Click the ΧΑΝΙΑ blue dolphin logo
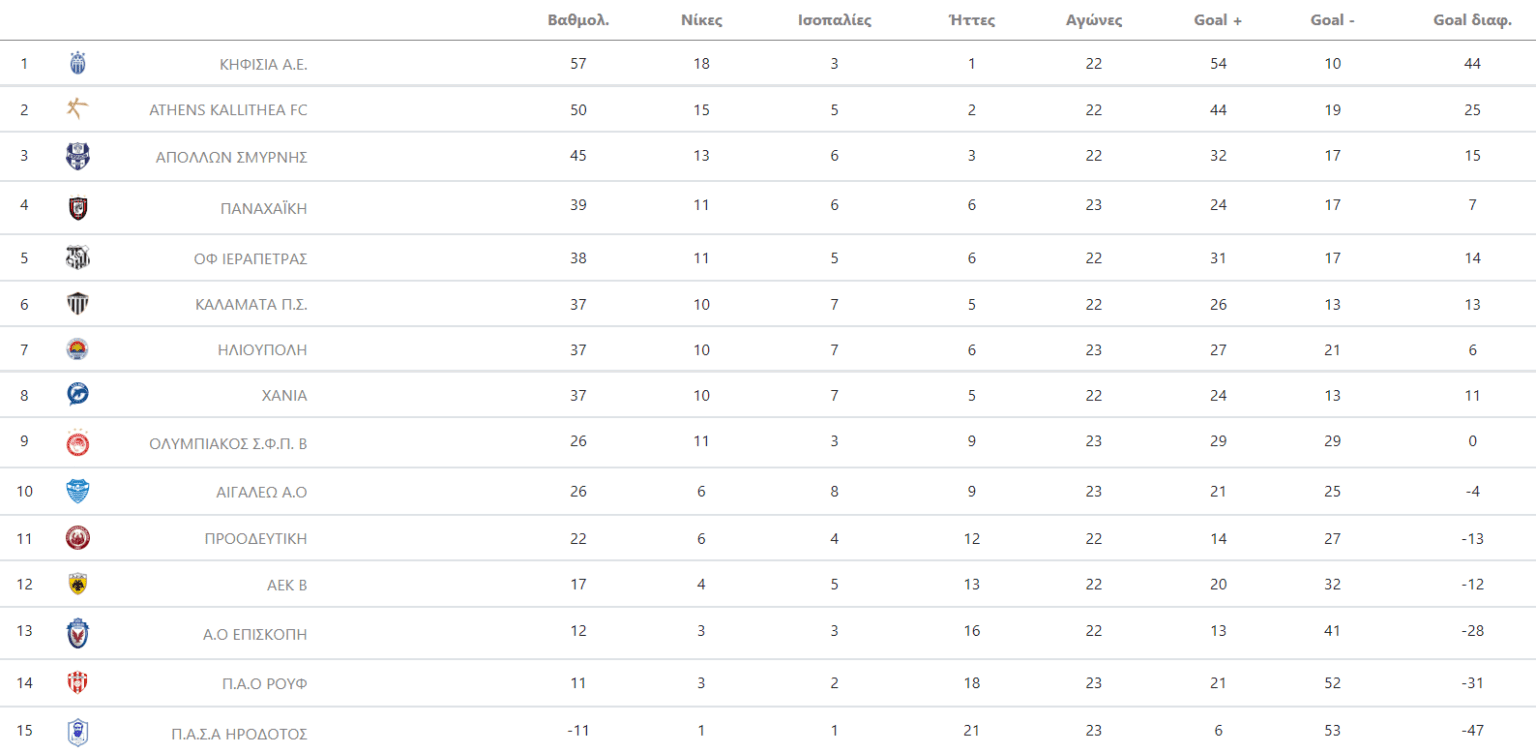The width and height of the screenshot is (1536, 753). click(77, 395)
